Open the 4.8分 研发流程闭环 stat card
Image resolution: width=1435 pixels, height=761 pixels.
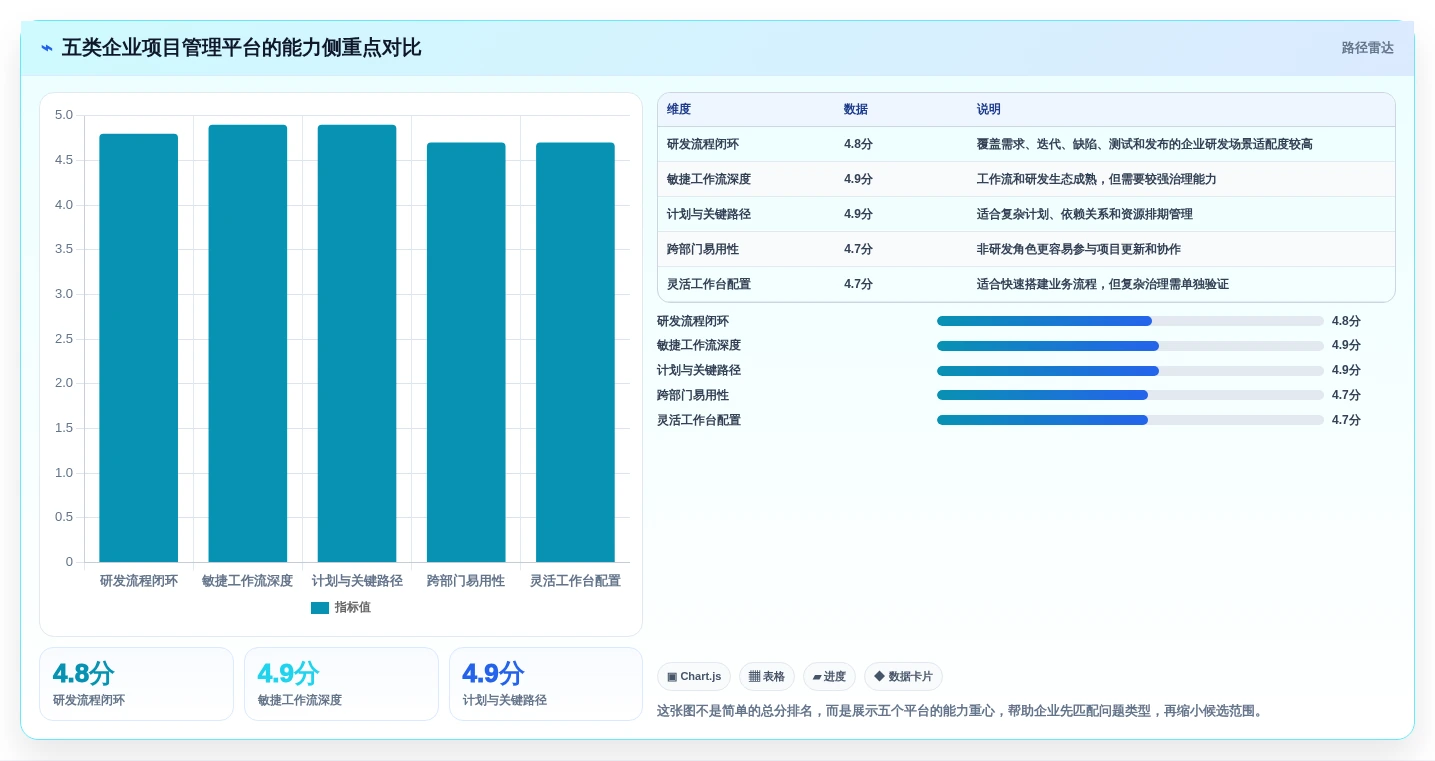click(136, 684)
